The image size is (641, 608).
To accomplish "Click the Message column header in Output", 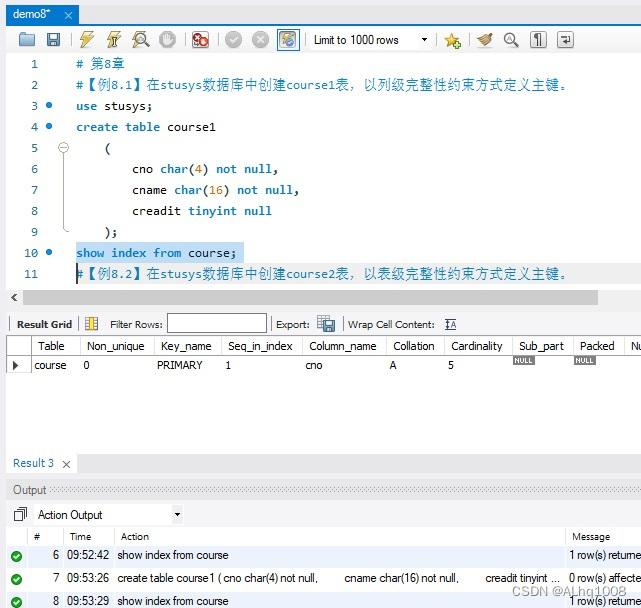I will coord(591,536).
